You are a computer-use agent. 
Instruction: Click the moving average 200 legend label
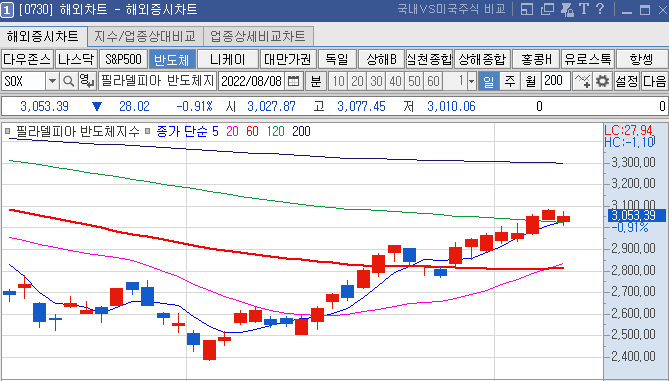(301, 131)
